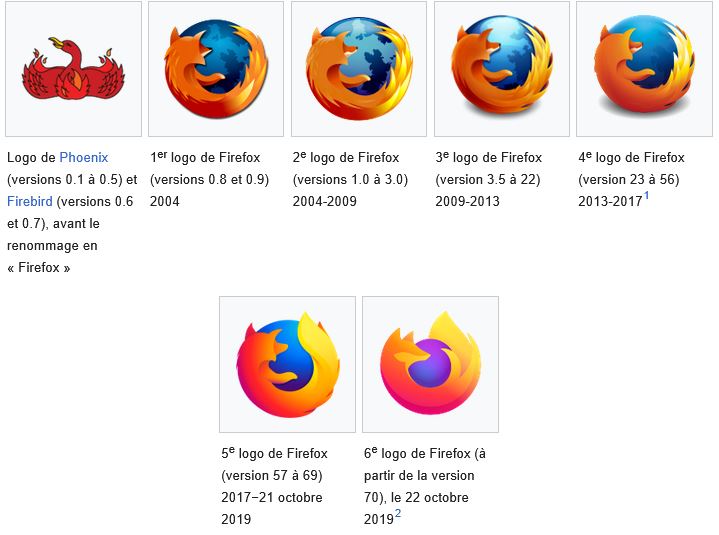Click the '2009-2013' date text
The image size is (719, 535).
click(x=467, y=201)
